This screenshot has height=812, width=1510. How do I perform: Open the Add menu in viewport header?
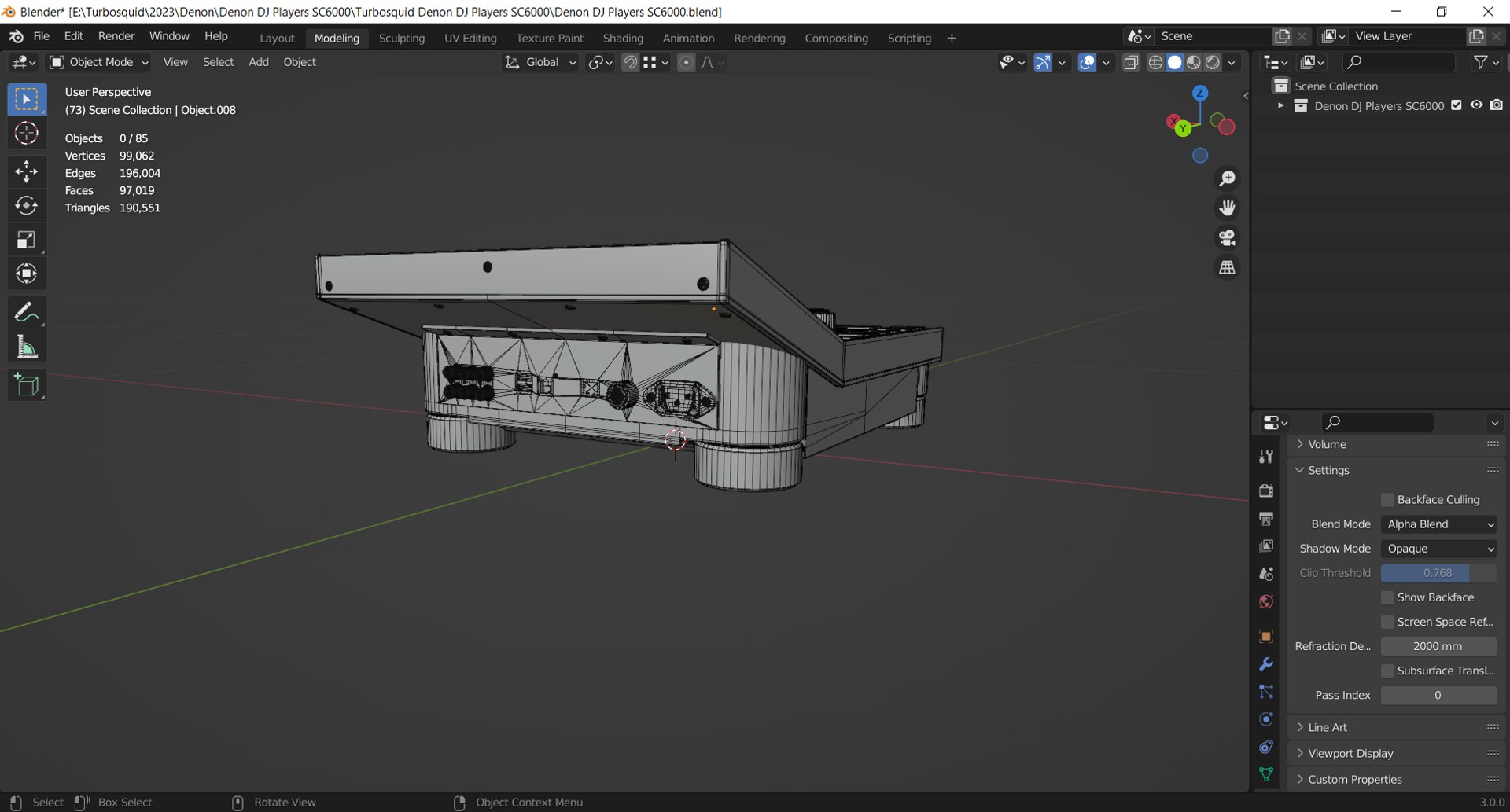click(x=258, y=62)
